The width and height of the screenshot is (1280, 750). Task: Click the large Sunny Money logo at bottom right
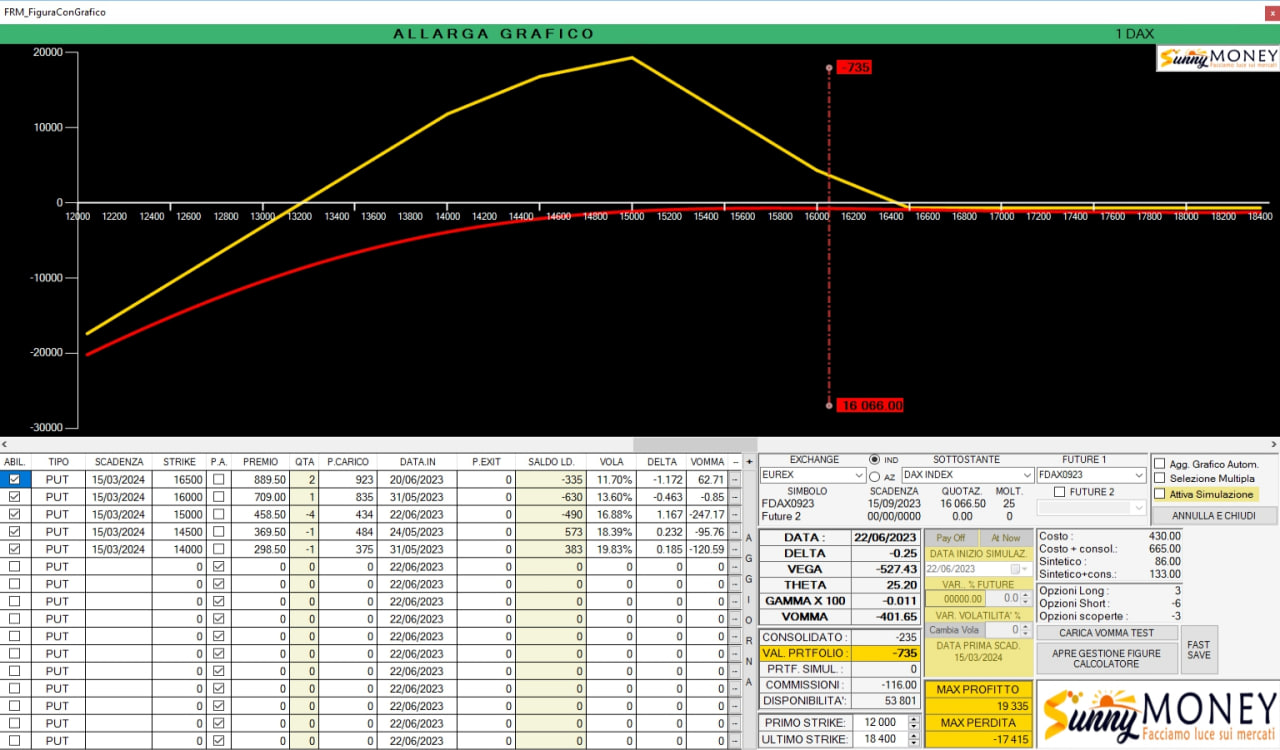(x=1158, y=713)
